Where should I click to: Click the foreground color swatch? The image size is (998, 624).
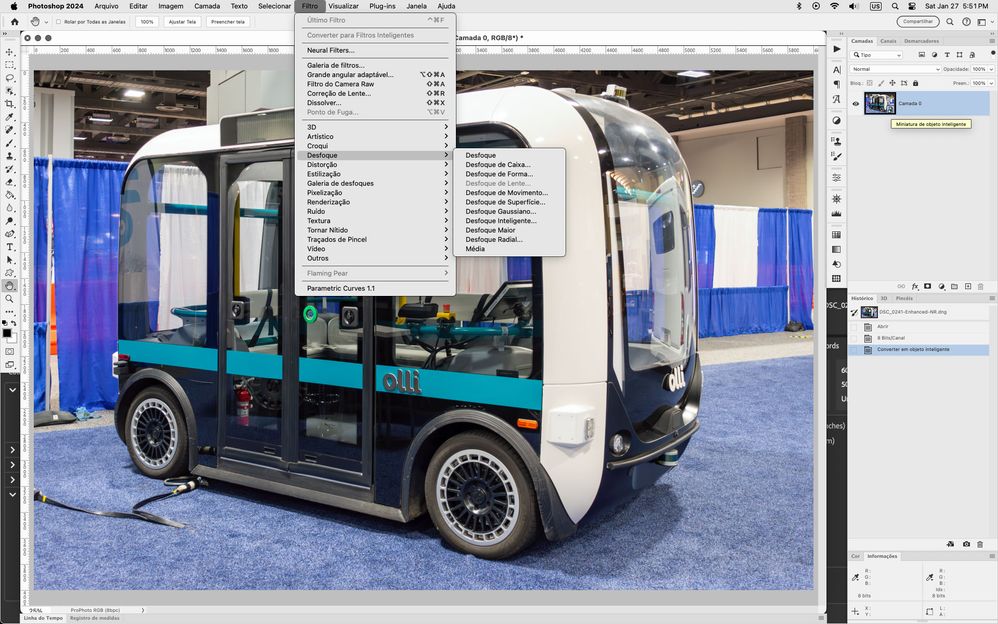click(6, 334)
